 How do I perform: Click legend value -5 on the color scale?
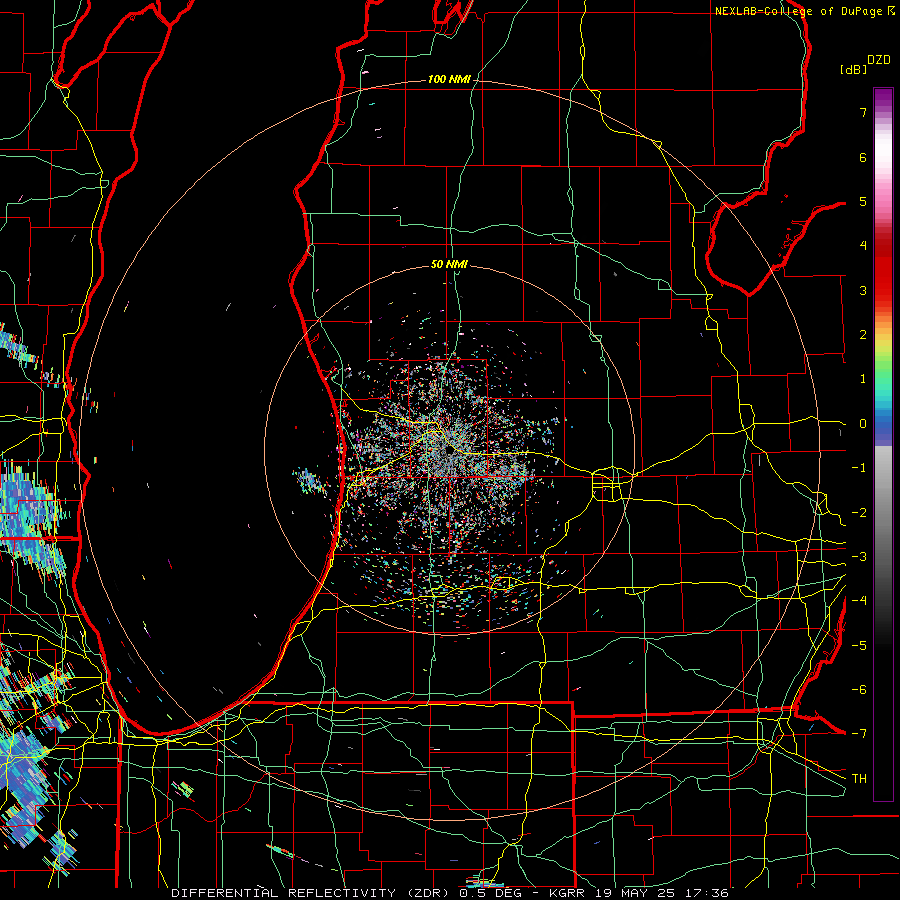(859, 646)
